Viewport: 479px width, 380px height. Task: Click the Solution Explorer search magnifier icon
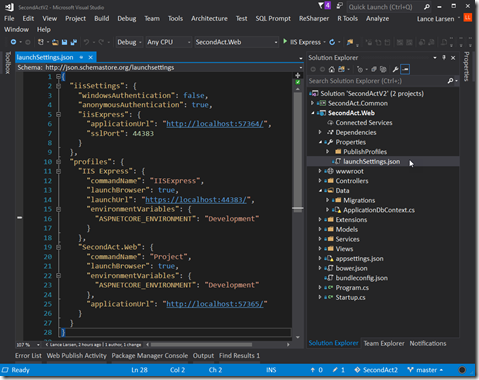(x=450, y=81)
